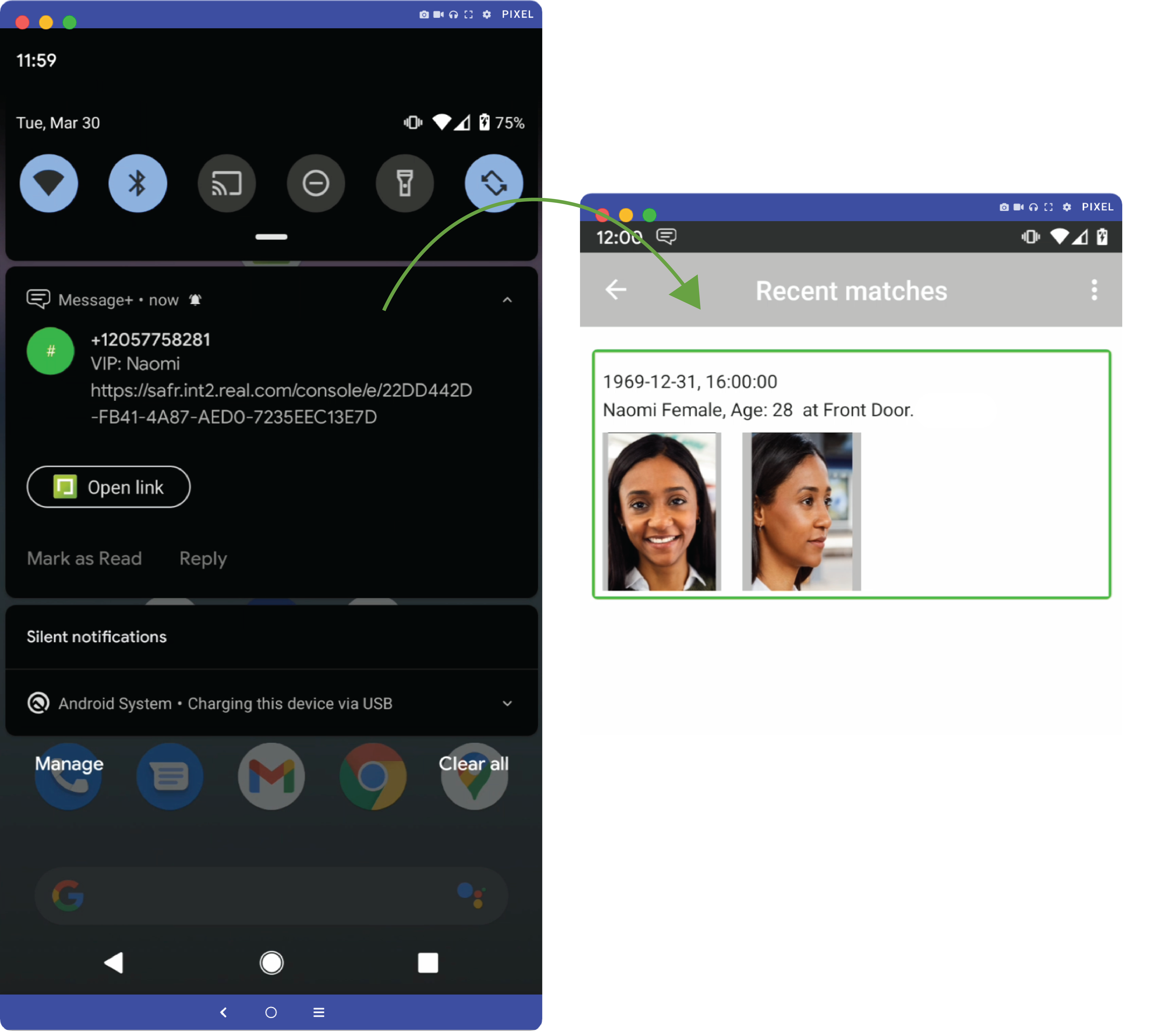Tap Reply on the message notification
Image resolution: width=1176 pixels, height=1031 pixels.
pos(203,558)
